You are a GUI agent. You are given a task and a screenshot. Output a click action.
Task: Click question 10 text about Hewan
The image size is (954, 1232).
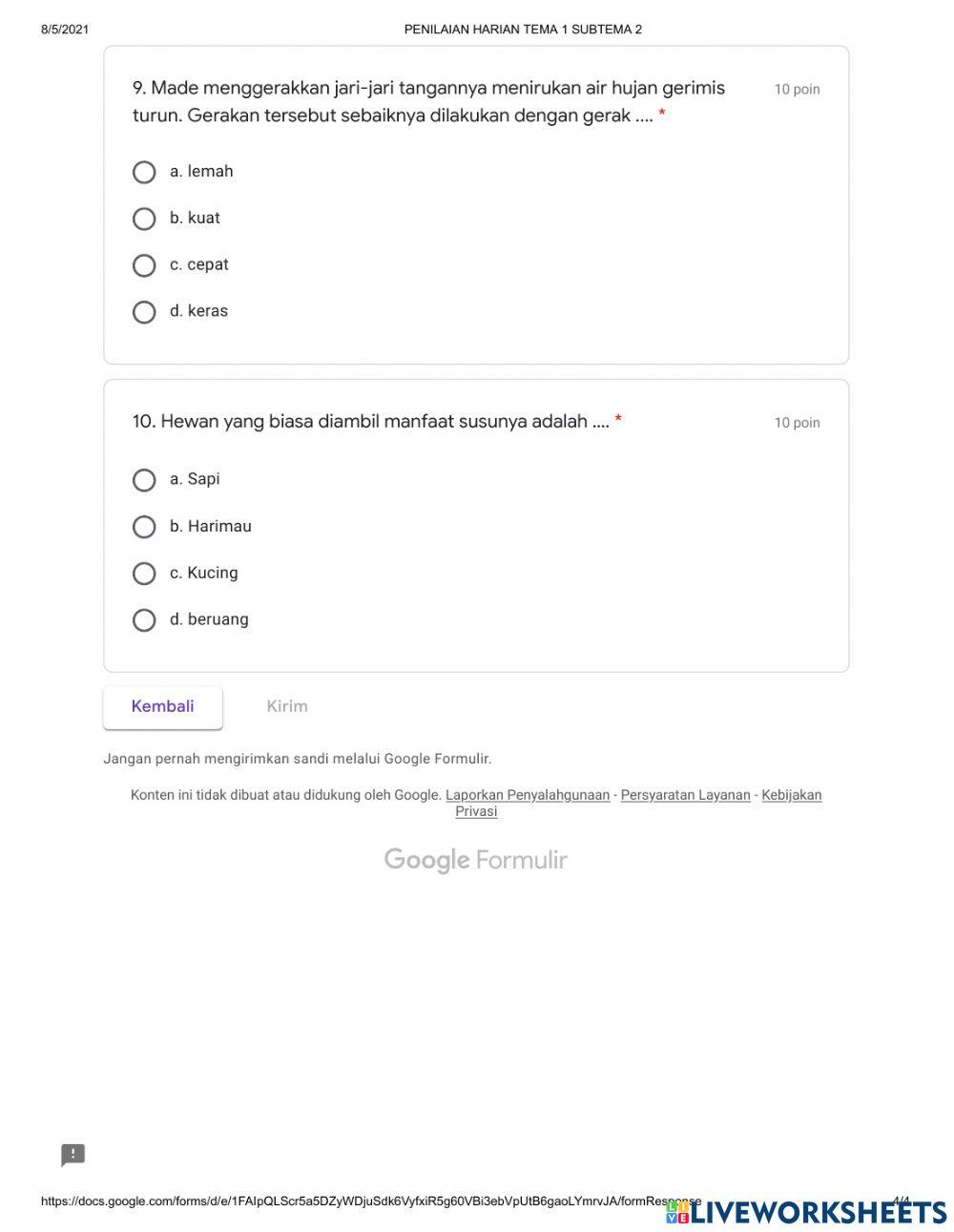click(x=370, y=422)
